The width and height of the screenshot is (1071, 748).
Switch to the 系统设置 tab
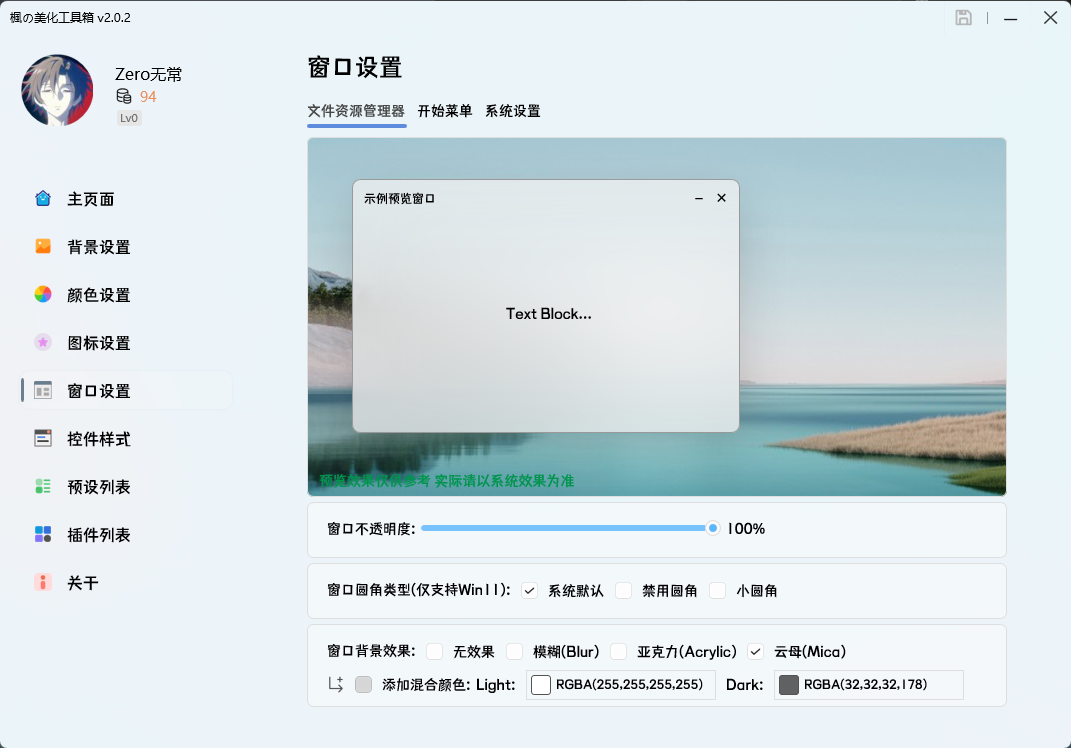[513, 111]
